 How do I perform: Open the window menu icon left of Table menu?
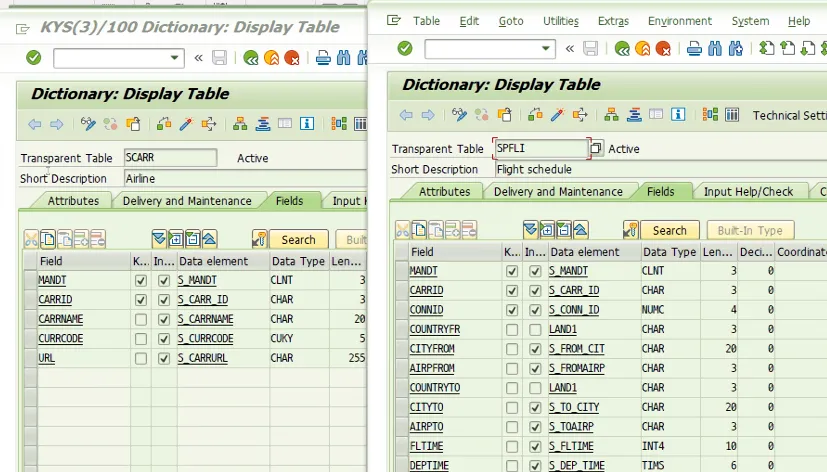pos(393,21)
